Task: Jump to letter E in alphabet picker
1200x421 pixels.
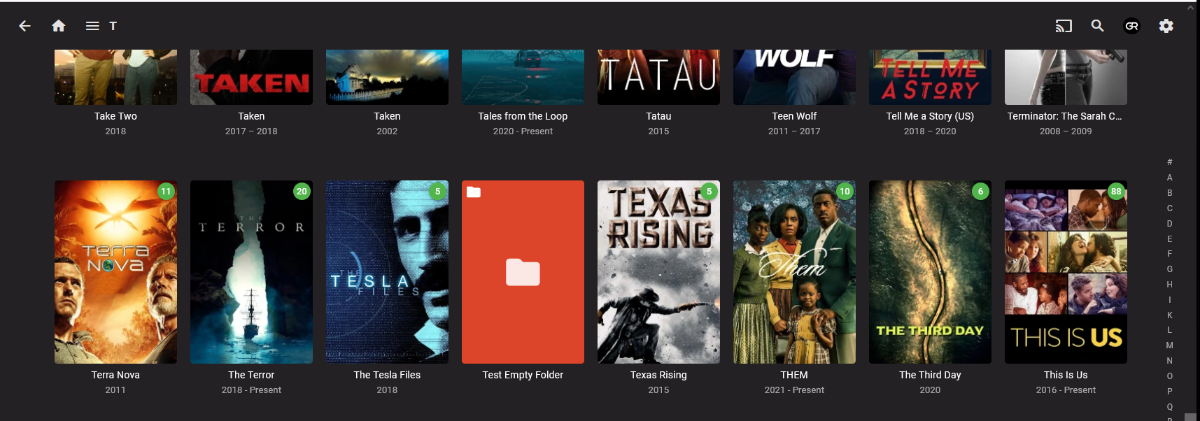Action: [x=1170, y=239]
